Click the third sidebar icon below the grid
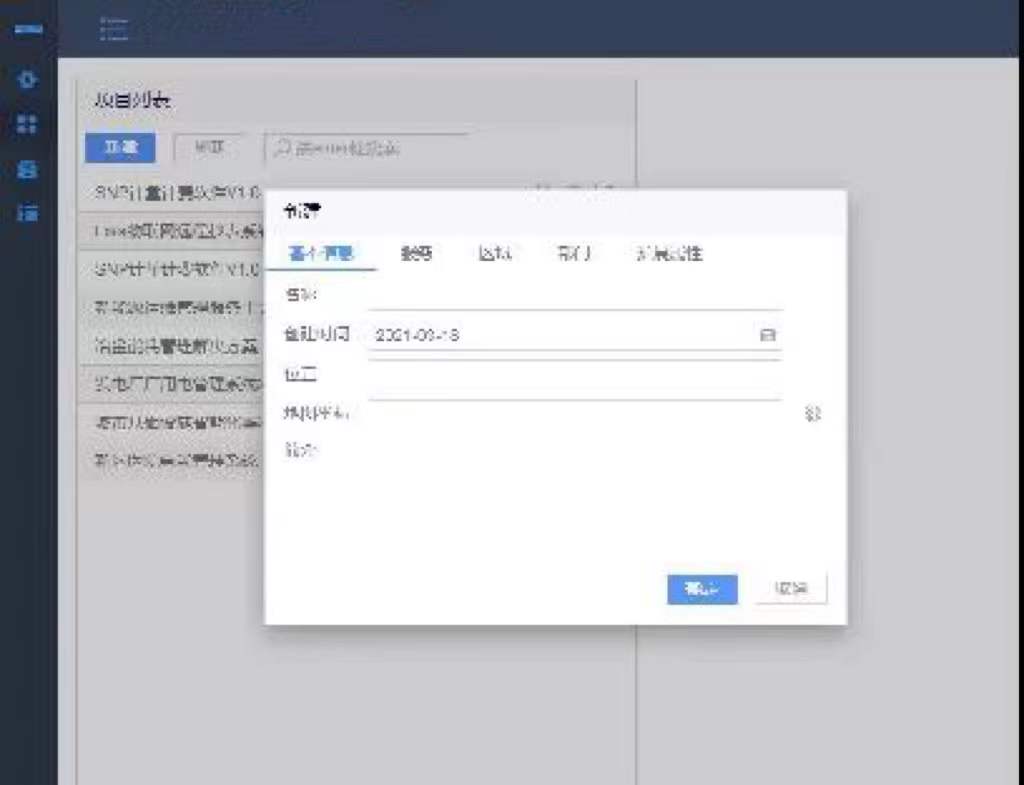The image size is (1024, 785). pos(28,169)
